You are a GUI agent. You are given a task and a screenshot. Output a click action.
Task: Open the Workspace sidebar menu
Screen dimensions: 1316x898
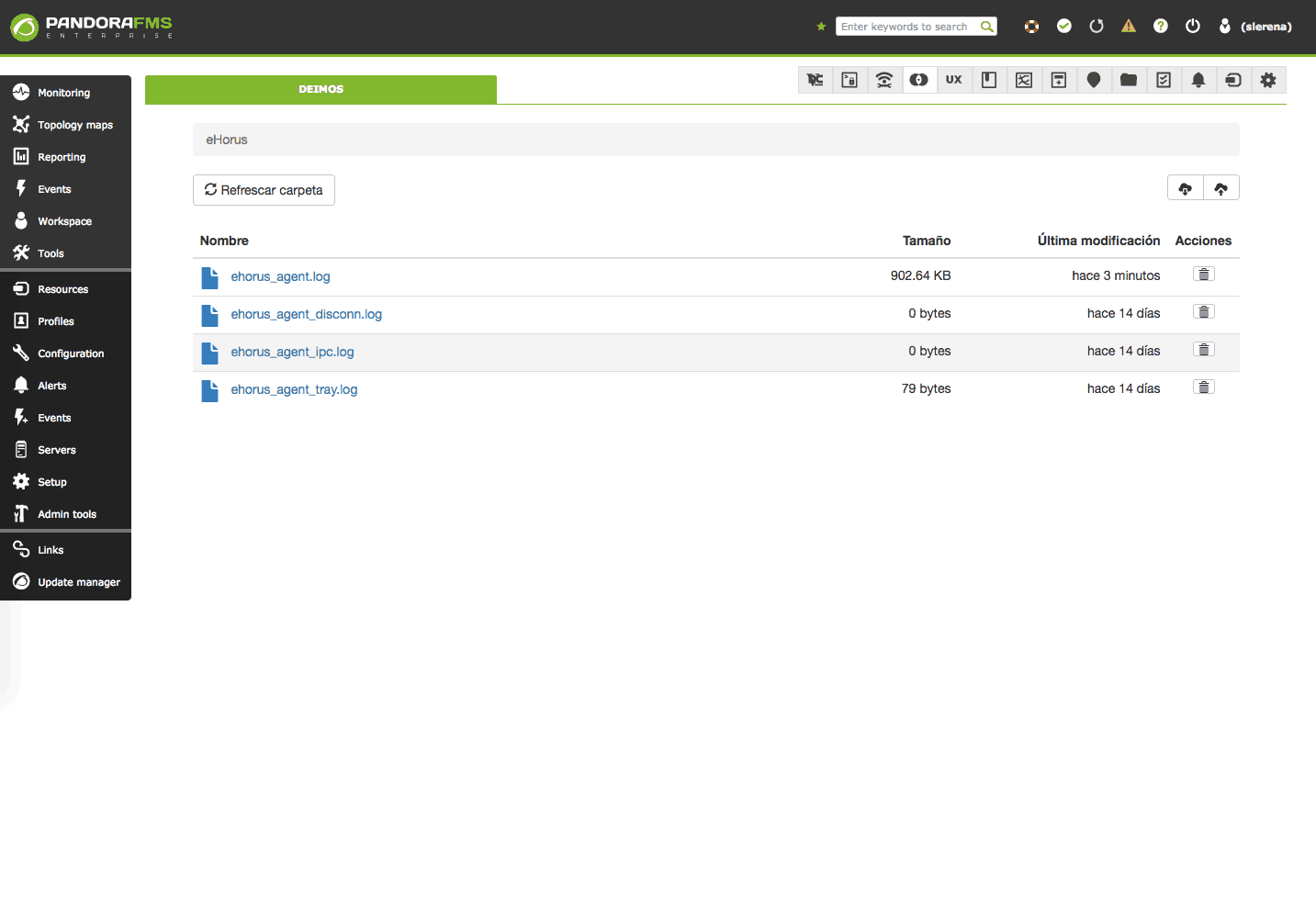coord(65,221)
